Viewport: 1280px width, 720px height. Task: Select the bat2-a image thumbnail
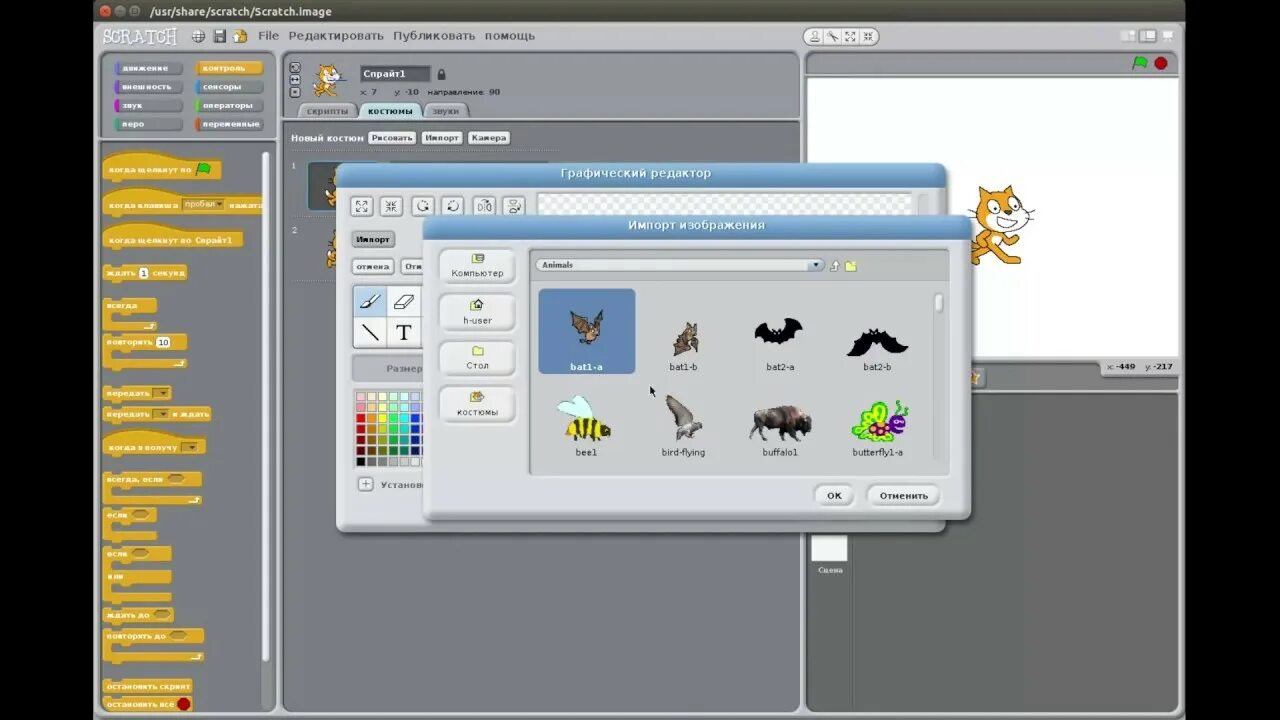click(x=779, y=341)
